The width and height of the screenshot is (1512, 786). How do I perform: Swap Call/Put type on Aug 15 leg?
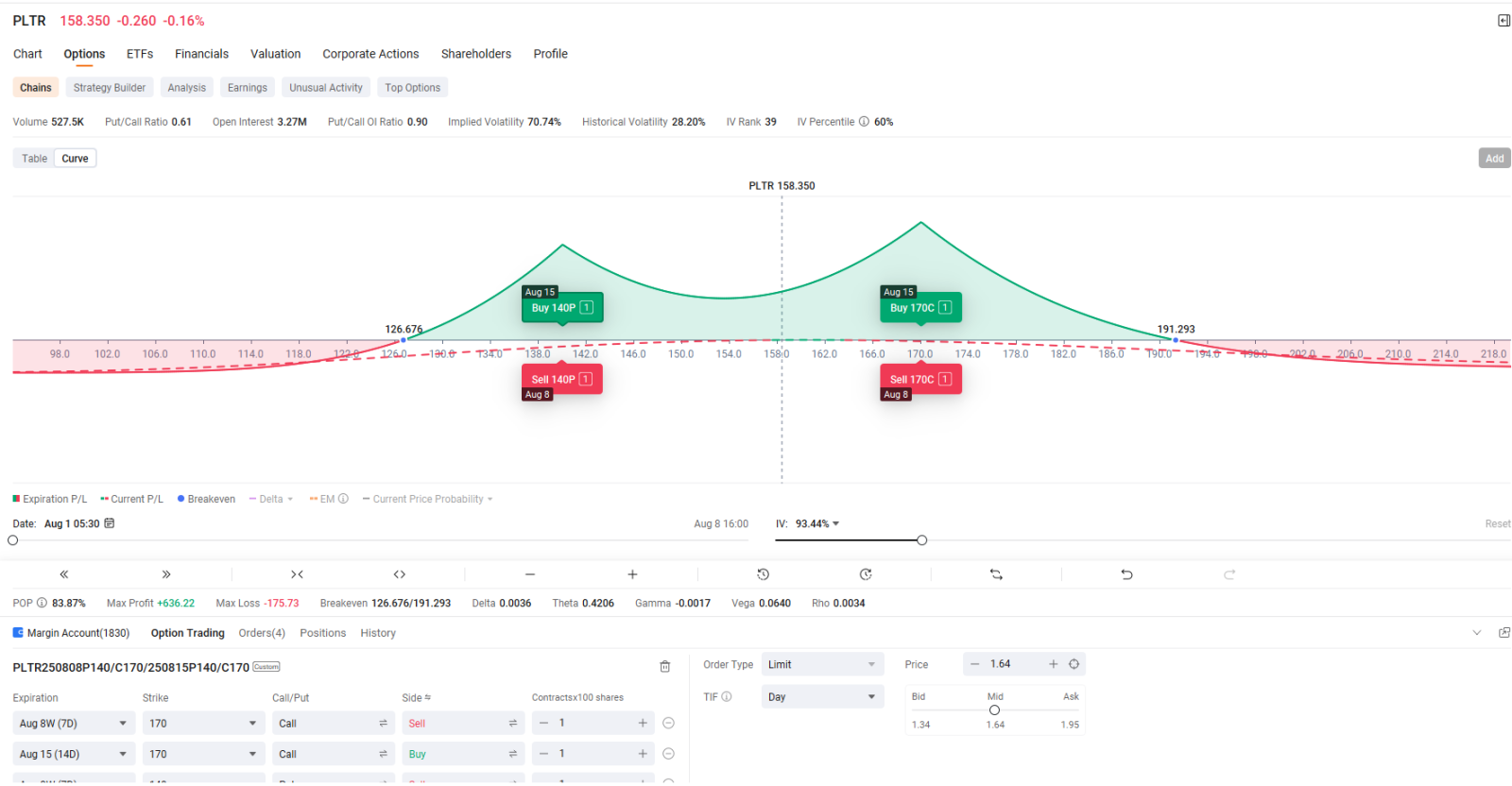click(x=383, y=754)
